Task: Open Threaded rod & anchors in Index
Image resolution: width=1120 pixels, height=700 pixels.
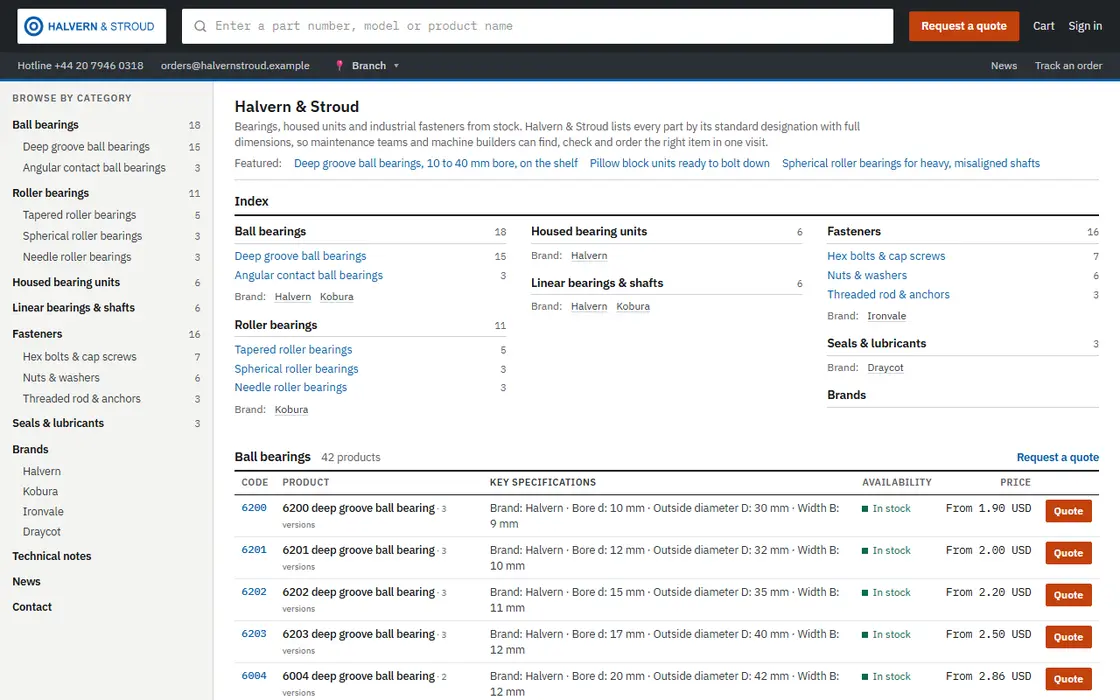Action: (889, 294)
